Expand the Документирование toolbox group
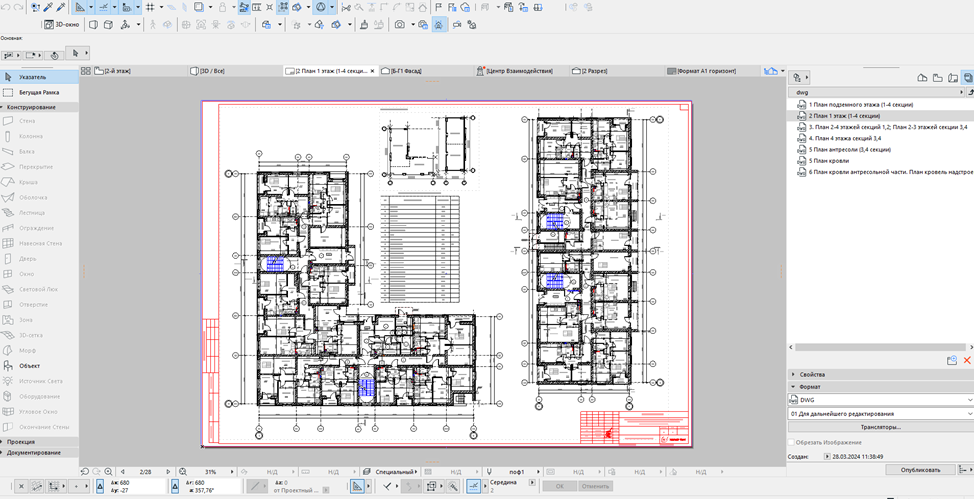The height and width of the screenshot is (499, 974). (x=39, y=453)
